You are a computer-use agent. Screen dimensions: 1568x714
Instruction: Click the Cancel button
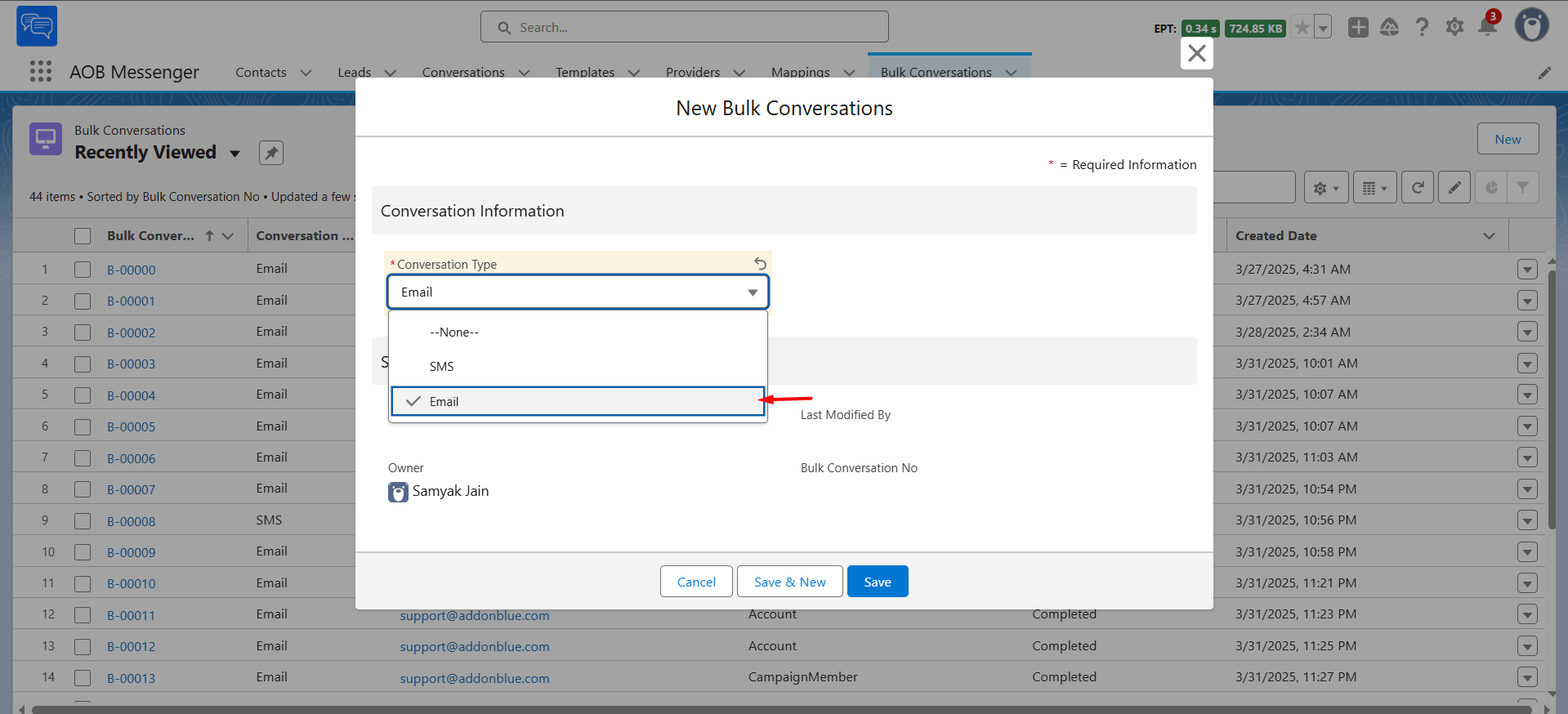tap(696, 582)
